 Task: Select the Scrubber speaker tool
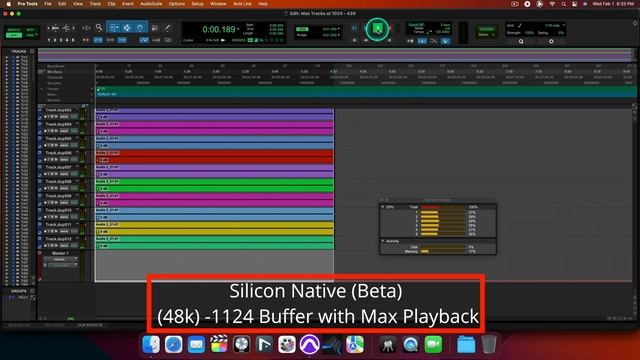(x=155, y=28)
